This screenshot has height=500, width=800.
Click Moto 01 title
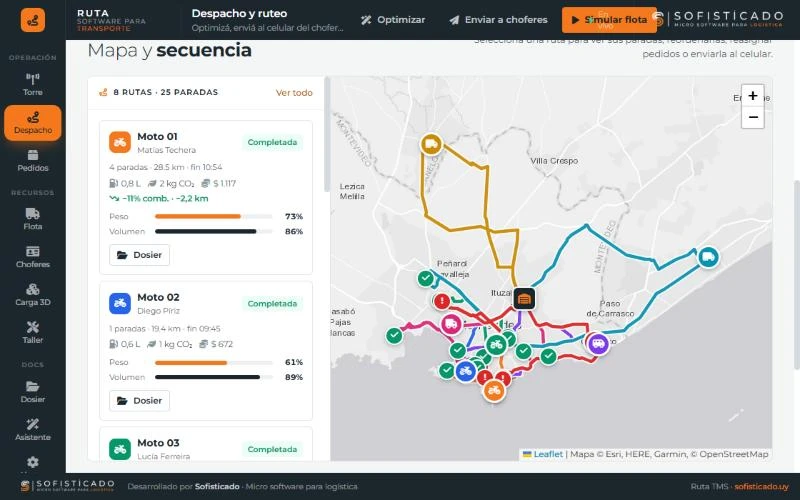[x=157, y=137]
